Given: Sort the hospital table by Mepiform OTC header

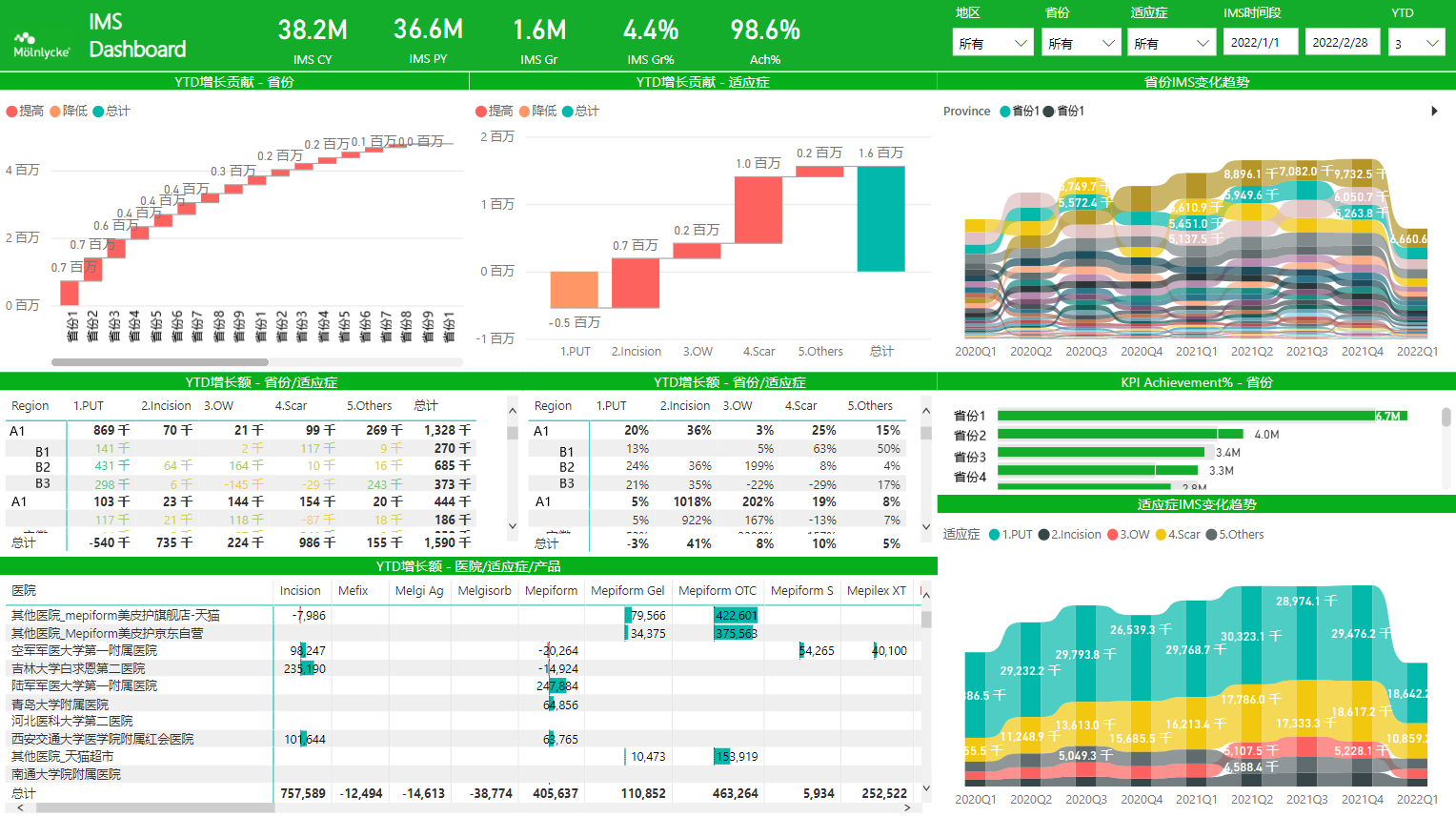Looking at the screenshot, I should (718, 591).
